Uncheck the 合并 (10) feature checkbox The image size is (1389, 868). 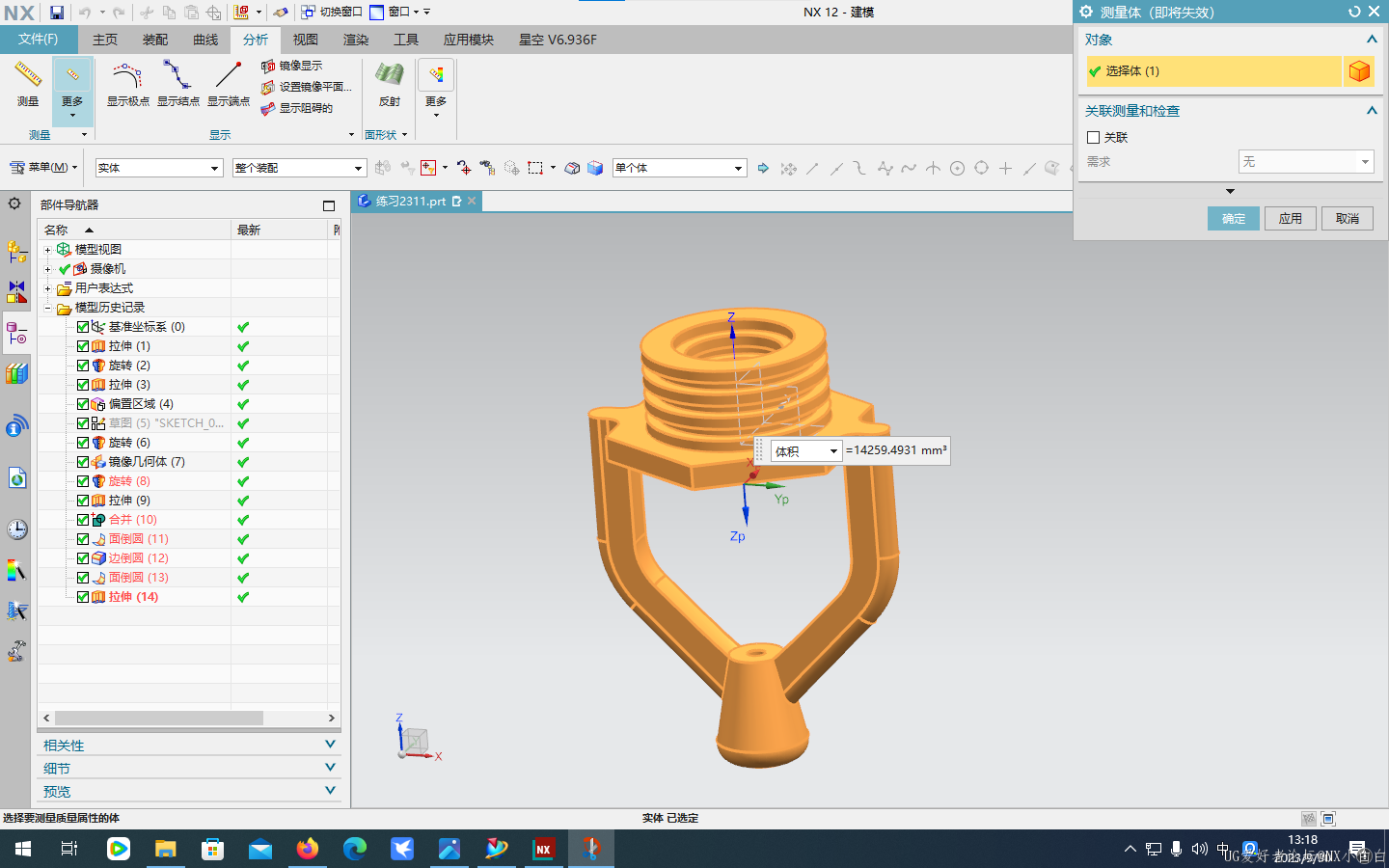click(83, 520)
